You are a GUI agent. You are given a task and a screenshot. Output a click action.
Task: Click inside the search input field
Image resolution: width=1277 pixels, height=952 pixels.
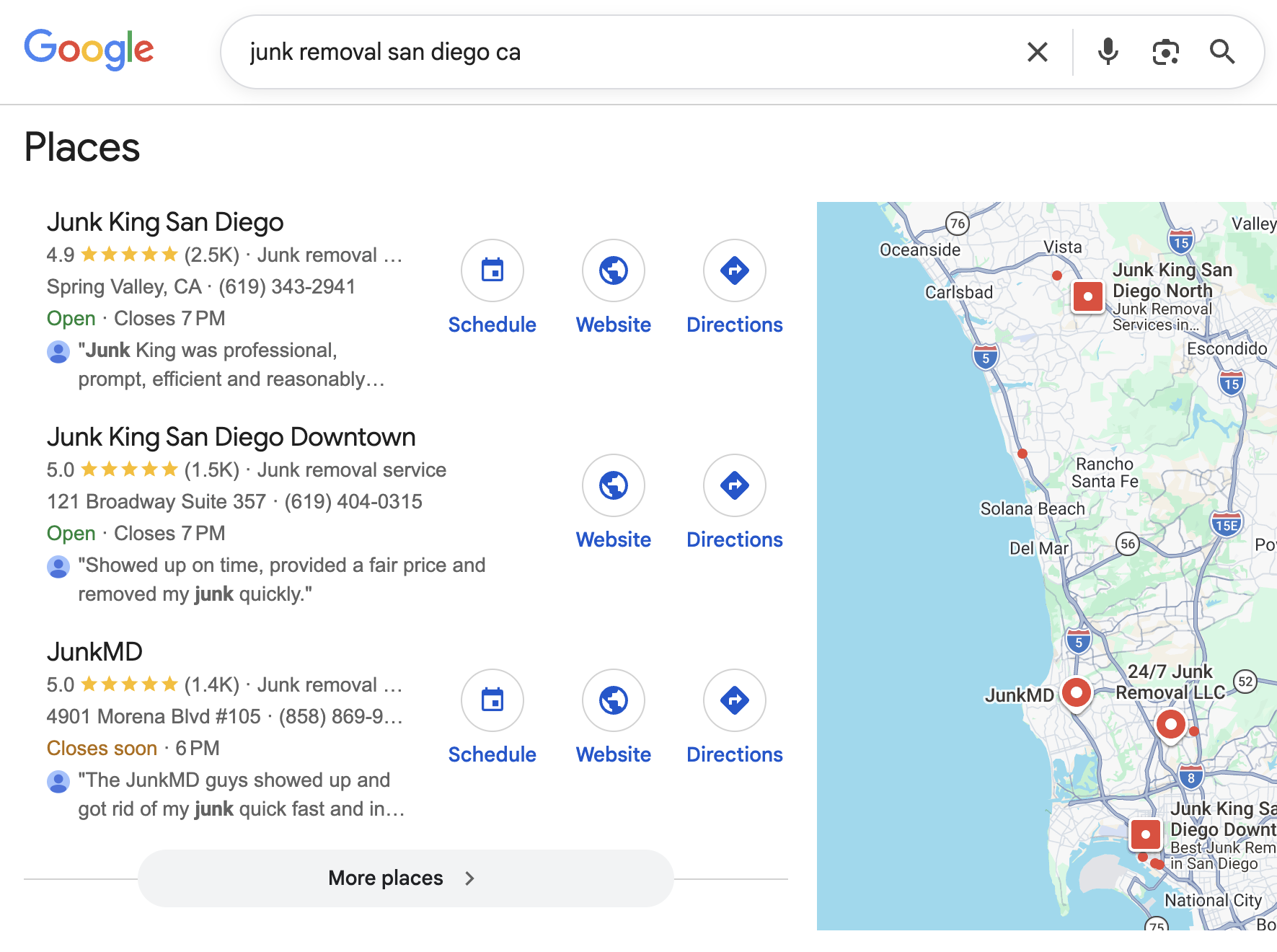[x=505, y=51]
